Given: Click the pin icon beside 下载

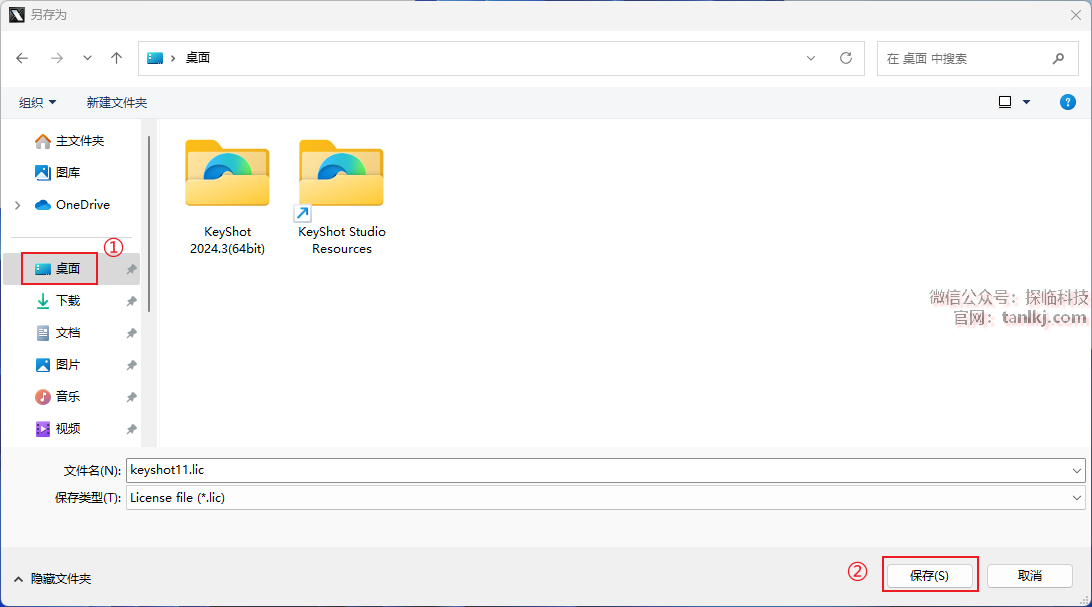Looking at the screenshot, I should tap(131, 301).
